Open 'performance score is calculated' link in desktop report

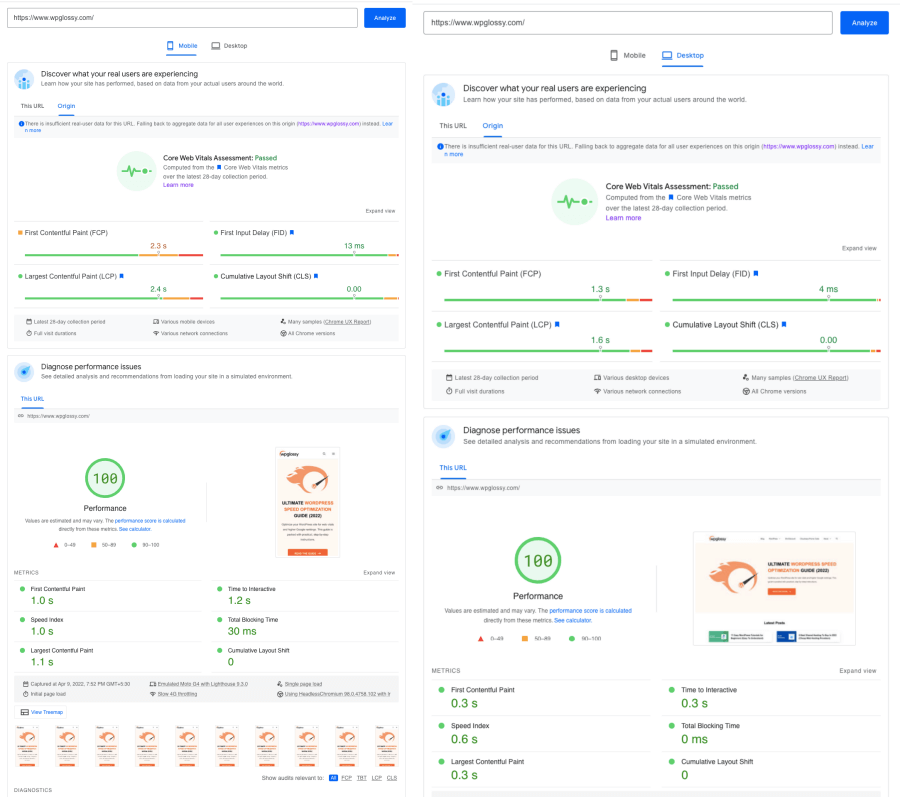pyautogui.click(x=591, y=611)
